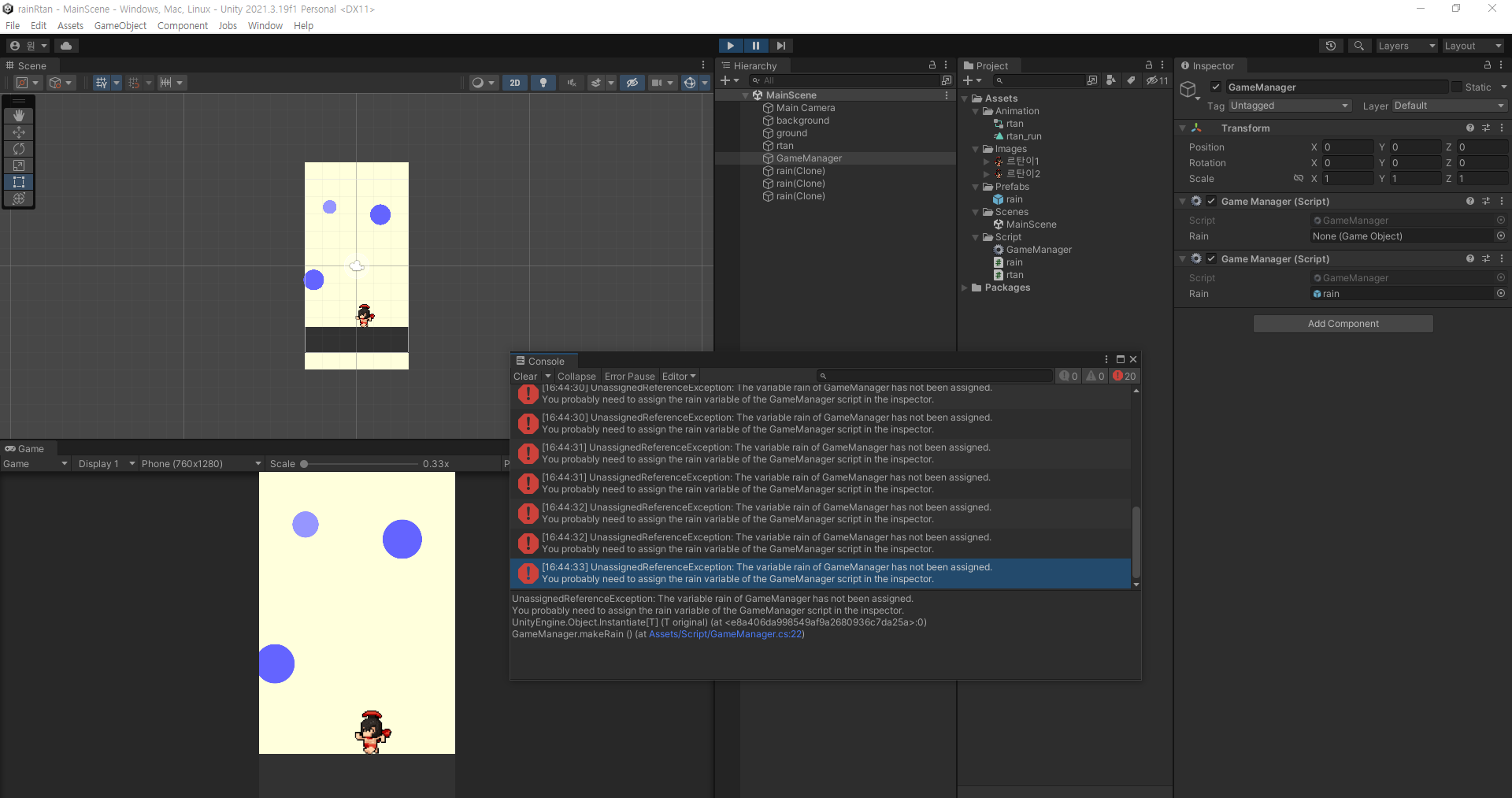Open Hierarchy search window icon
This screenshot has width=1512, height=798.
pos(947,80)
